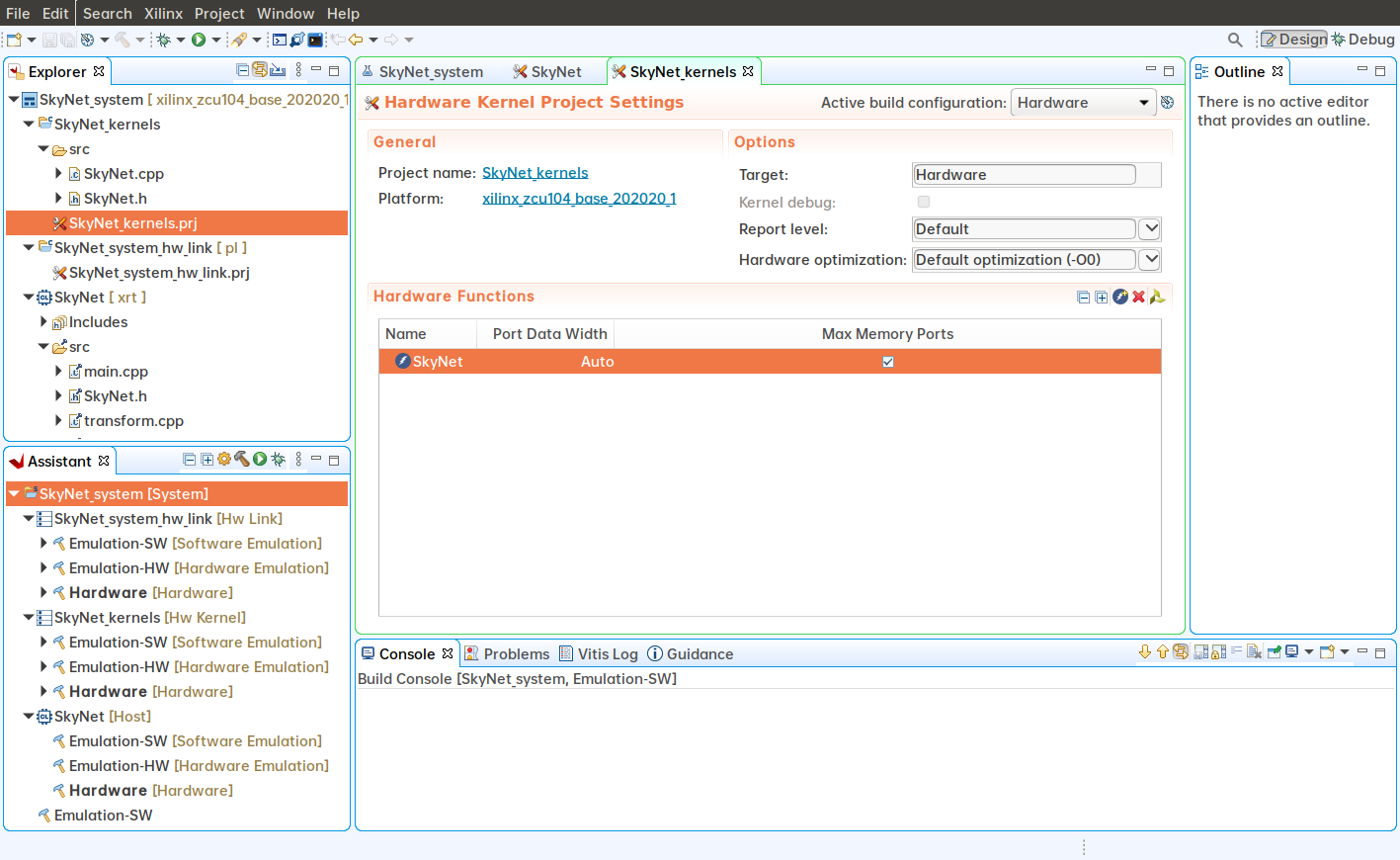The width and height of the screenshot is (1400, 860).
Task: Click Collapse All in Hardware Functions section
Action: (1084, 297)
